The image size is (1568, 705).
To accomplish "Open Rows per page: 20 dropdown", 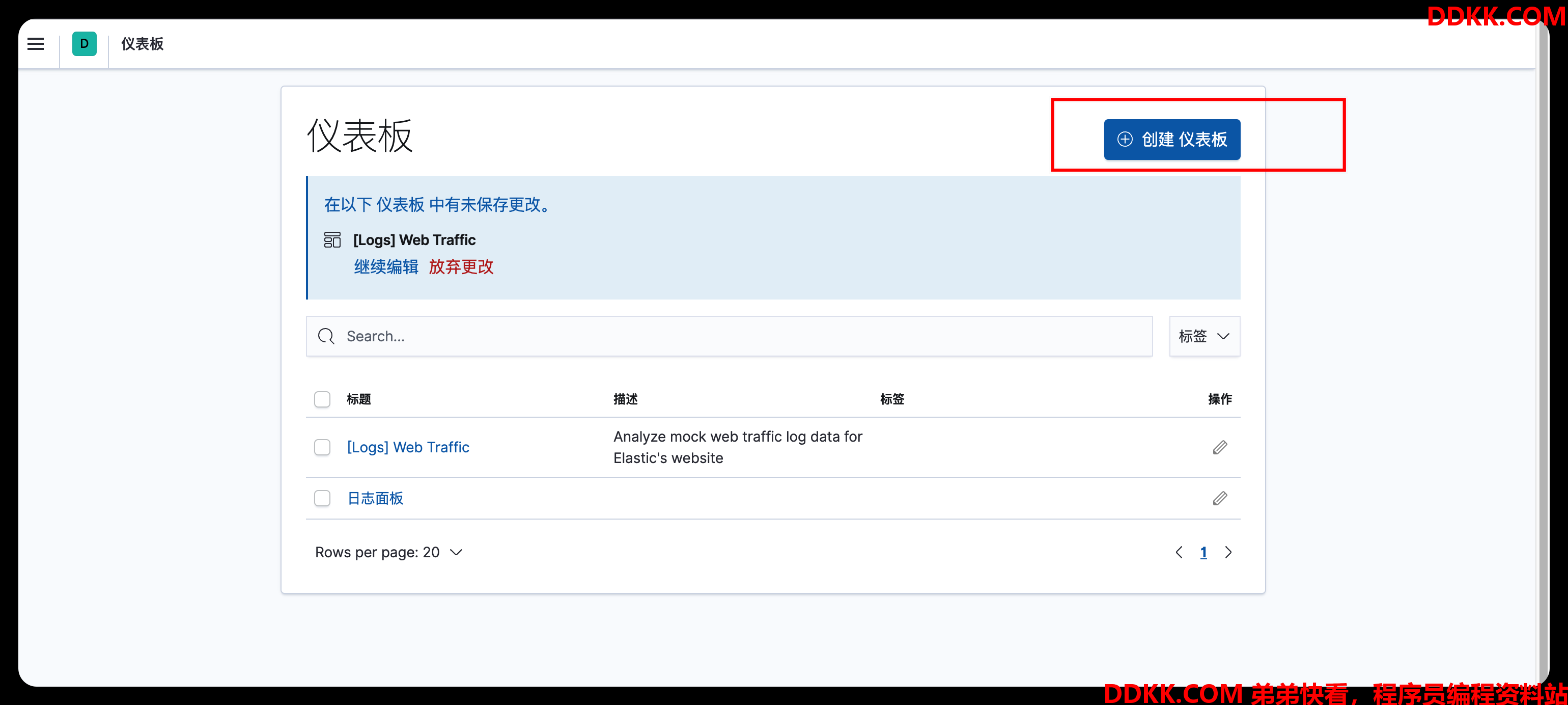I will (x=389, y=552).
